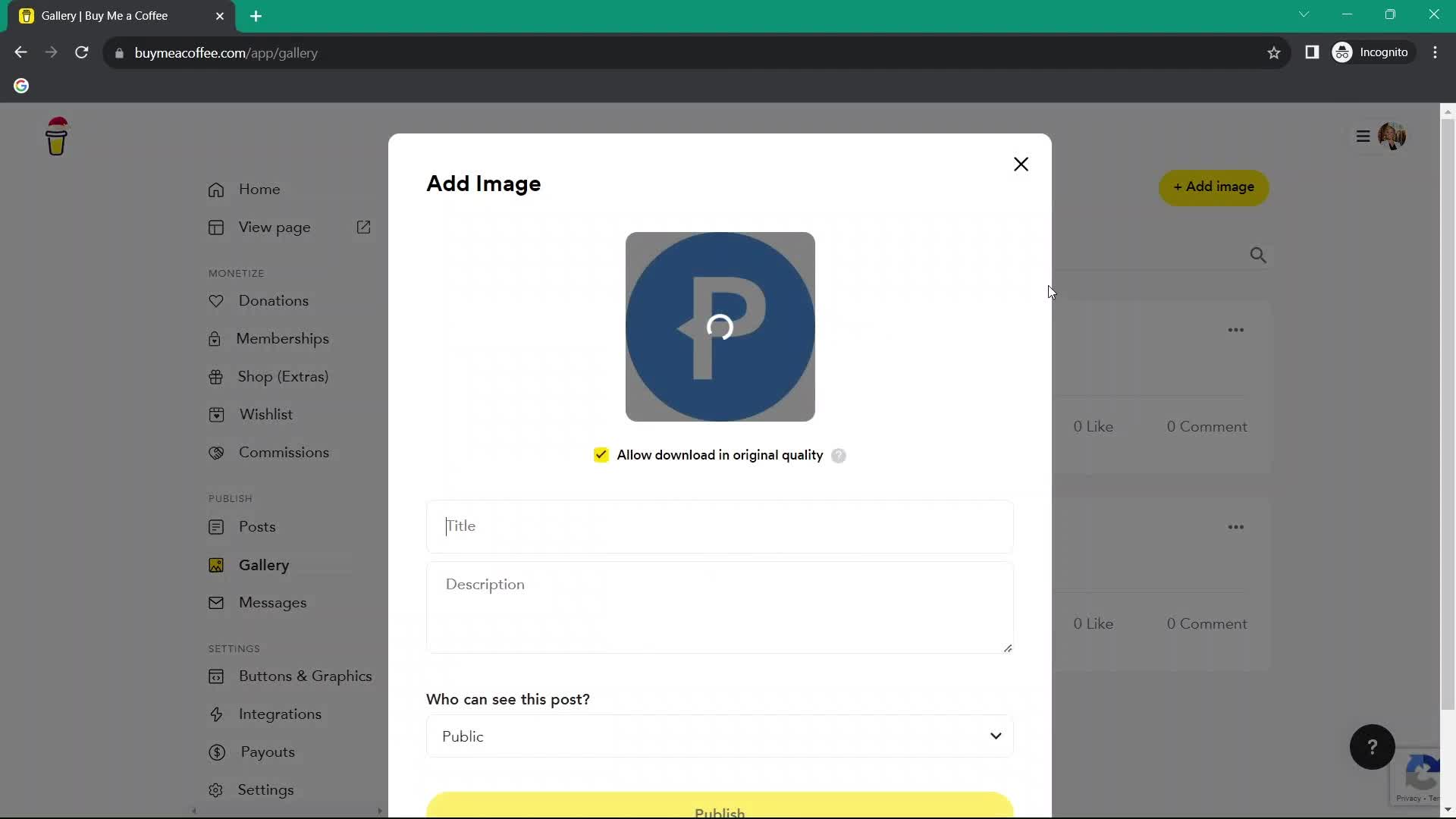The image size is (1456, 819).
Task: Click the Memberships lock icon
Action: (x=215, y=339)
